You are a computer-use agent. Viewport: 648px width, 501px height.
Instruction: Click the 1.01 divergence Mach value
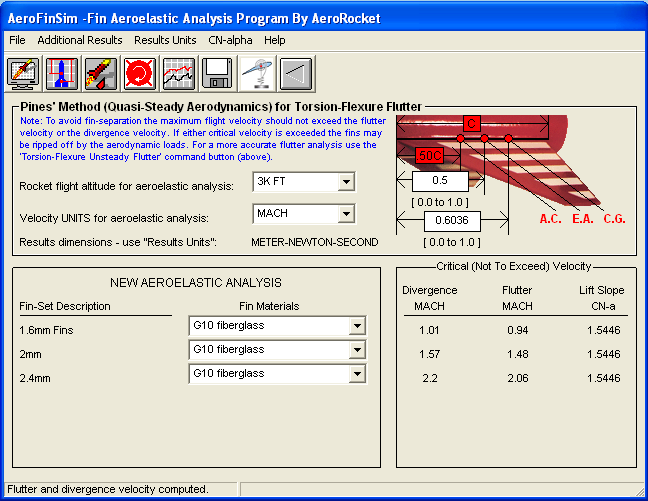[429, 330]
